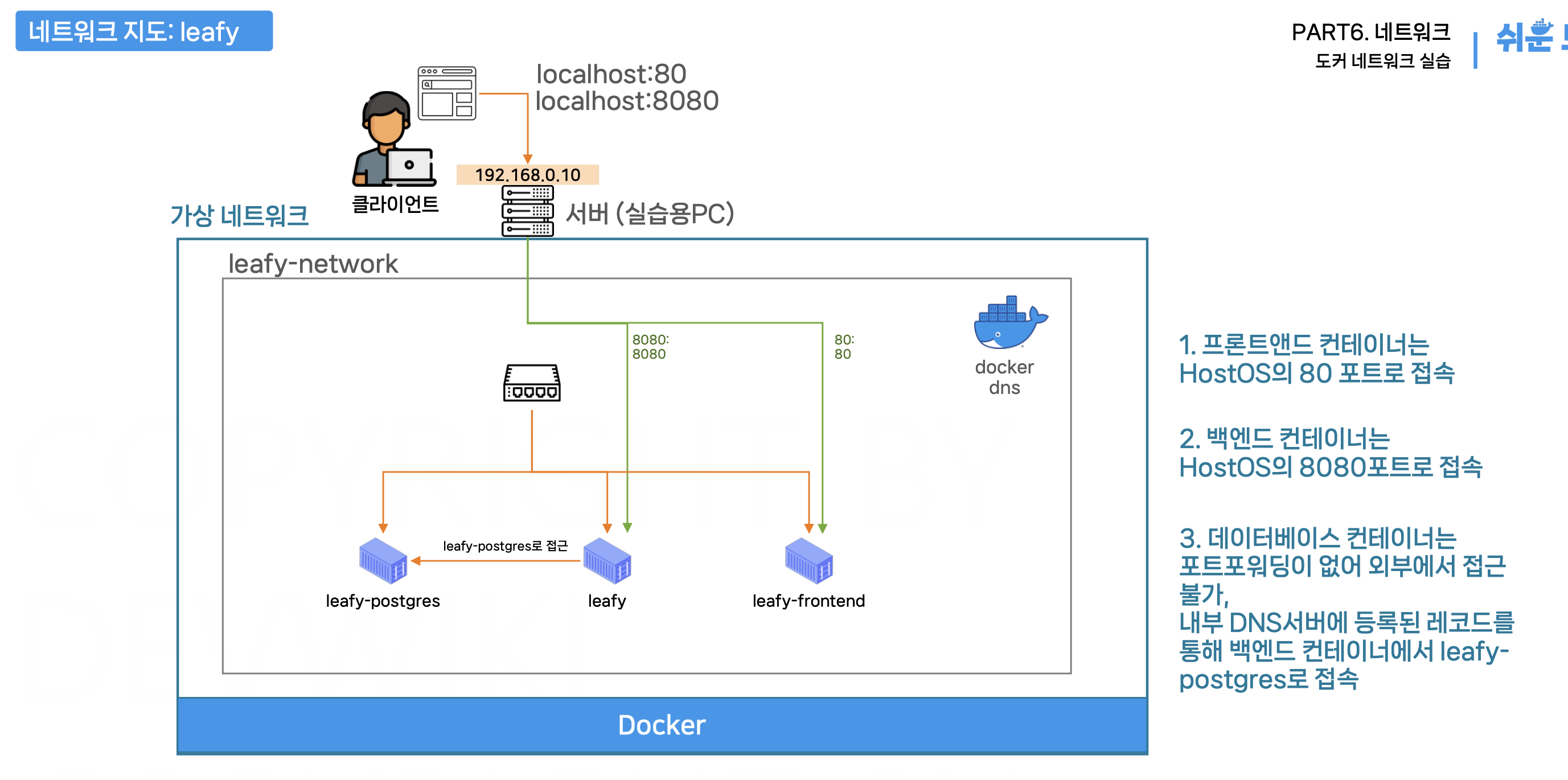The image size is (1568, 780).
Task: Click the browser window icon
Action: pos(447,93)
